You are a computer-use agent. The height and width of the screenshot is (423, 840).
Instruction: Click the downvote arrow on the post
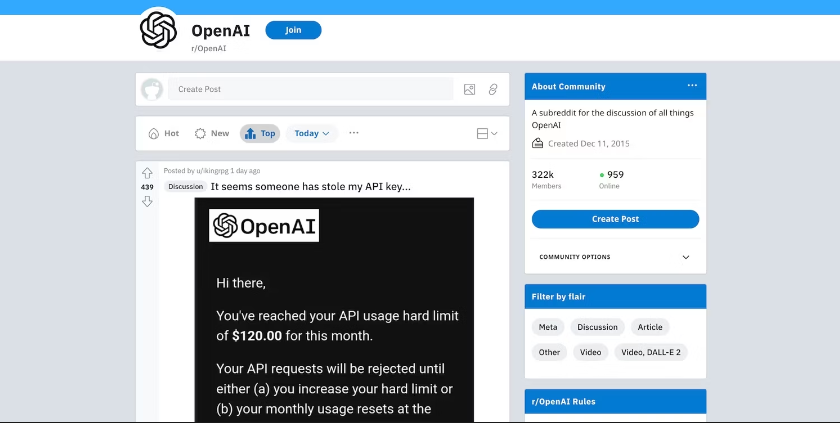tap(147, 201)
